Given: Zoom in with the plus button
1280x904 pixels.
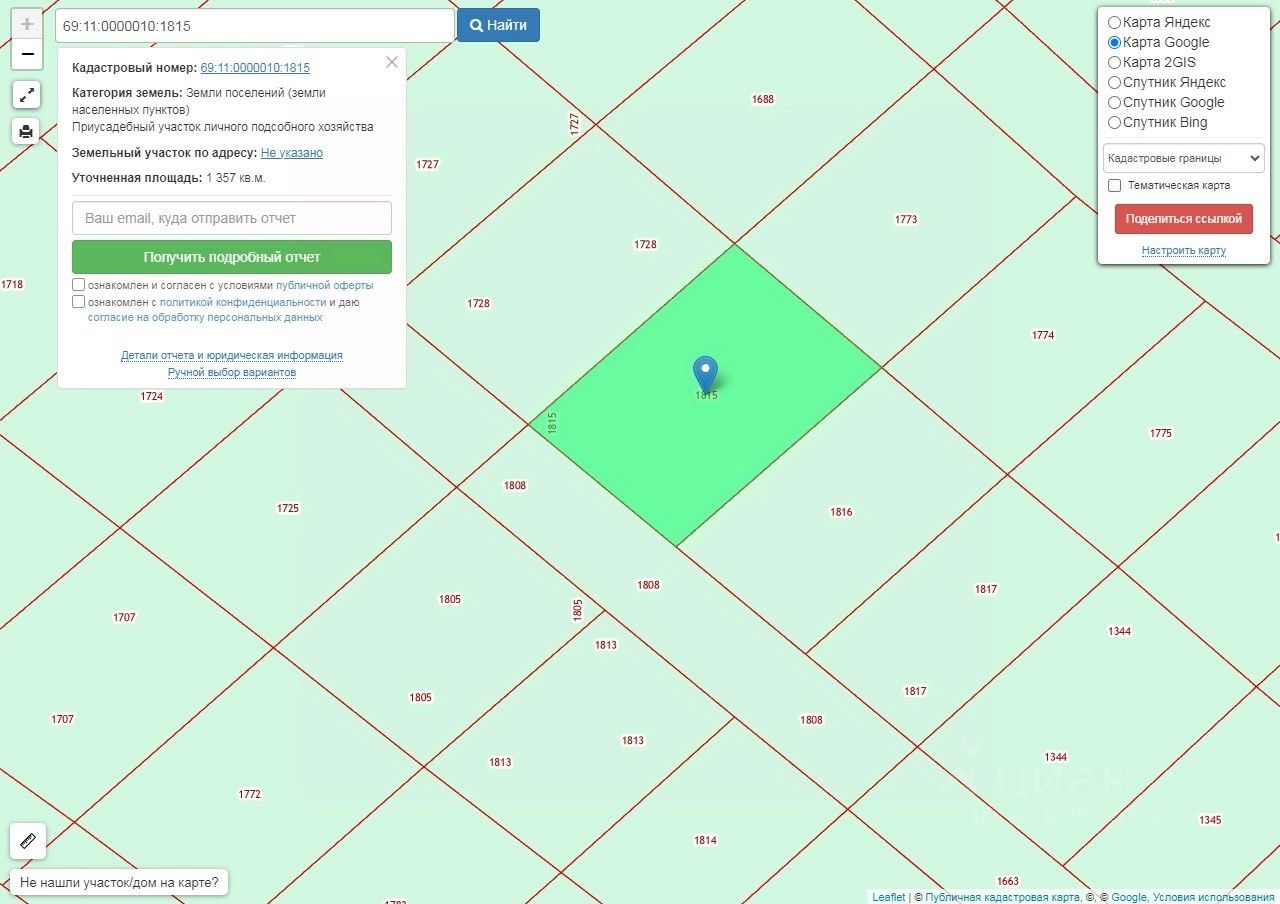Looking at the screenshot, I should click(x=27, y=24).
